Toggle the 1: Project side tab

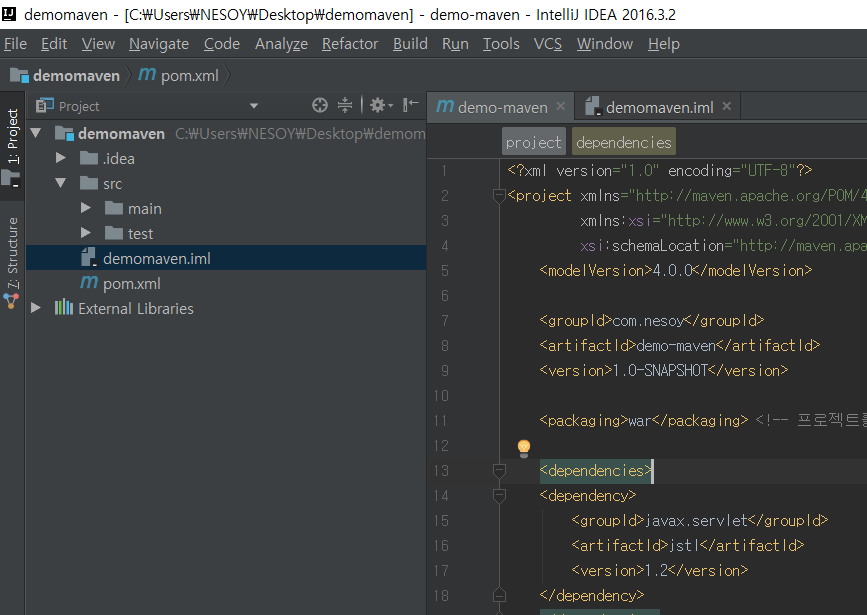(x=12, y=147)
